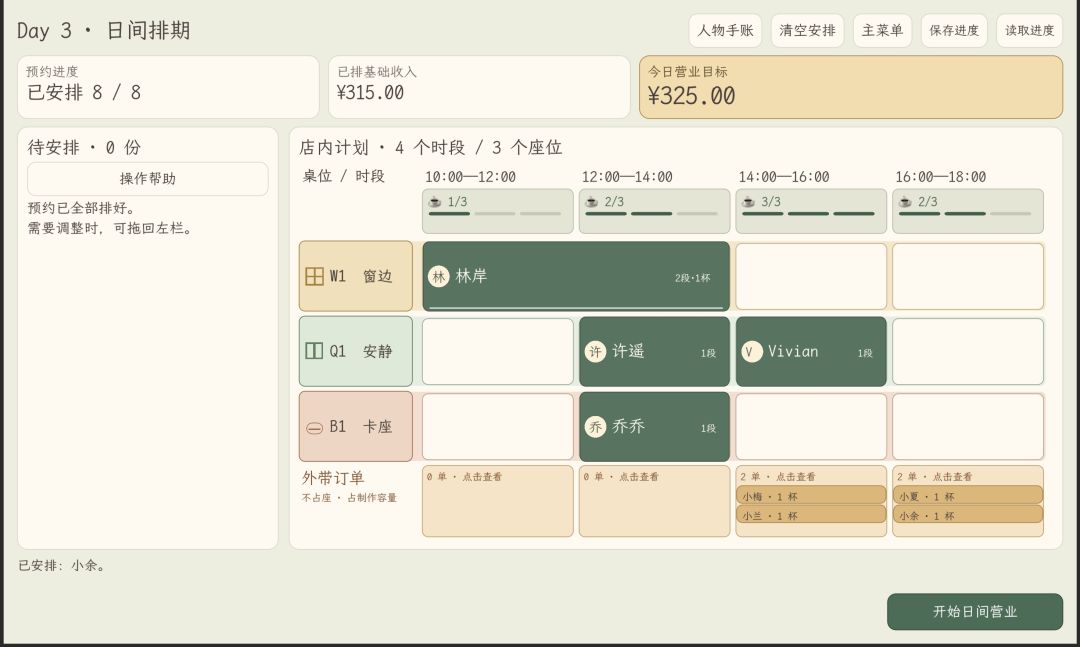Screen dimensions: 1080x647
Task: Click the W1 window seat grid icon
Action: [314, 276]
